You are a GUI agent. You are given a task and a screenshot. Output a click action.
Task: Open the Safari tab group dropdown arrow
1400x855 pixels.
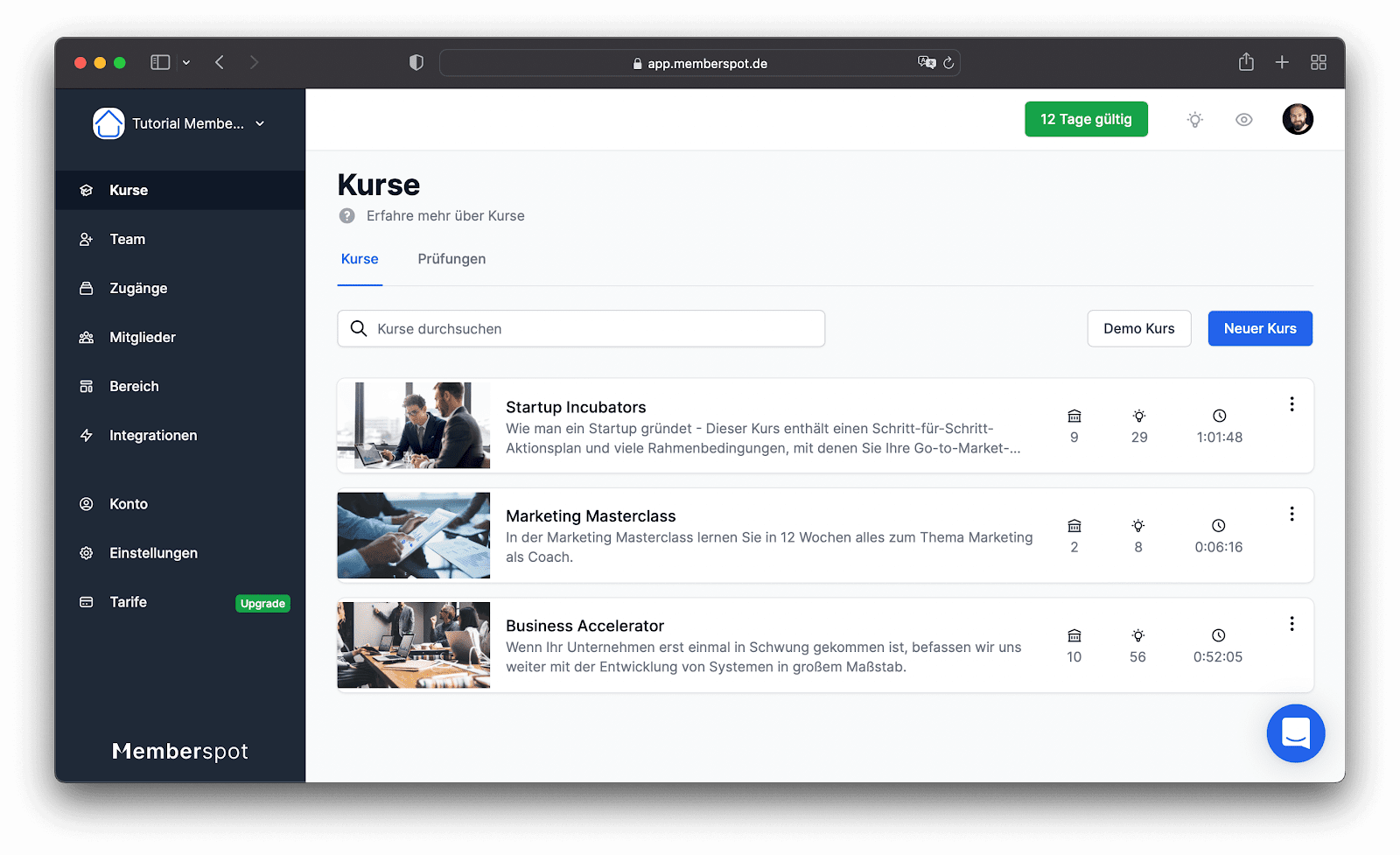186,62
